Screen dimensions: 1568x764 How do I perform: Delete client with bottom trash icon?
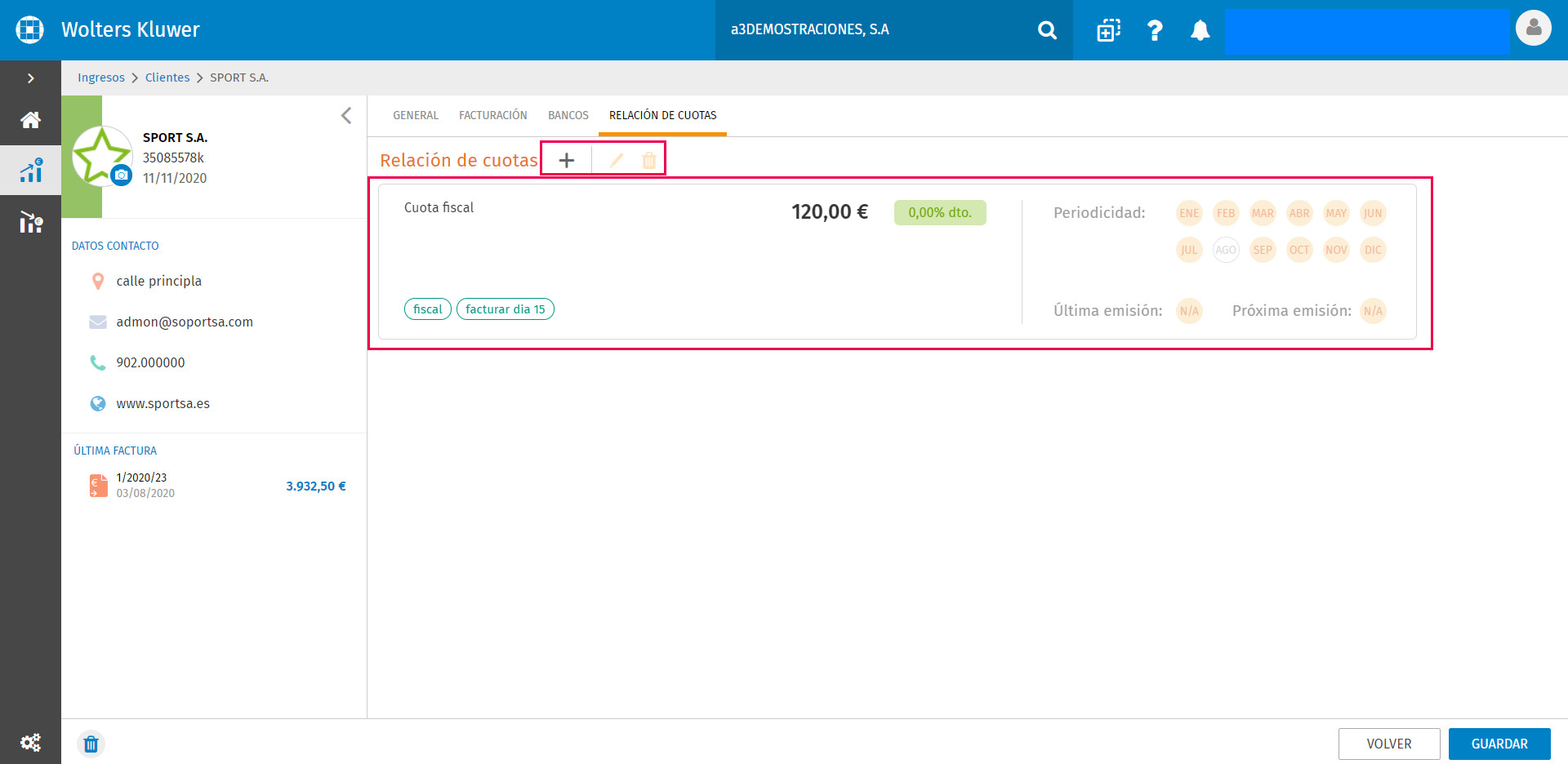(91, 744)
